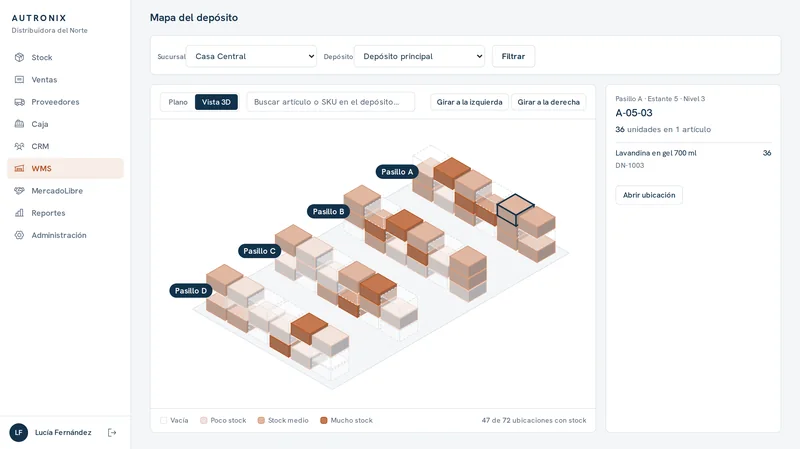Click the Filtrar button
Image resolution: width=800 pixels, height=449 pixels.
click(x=513, y=56)
